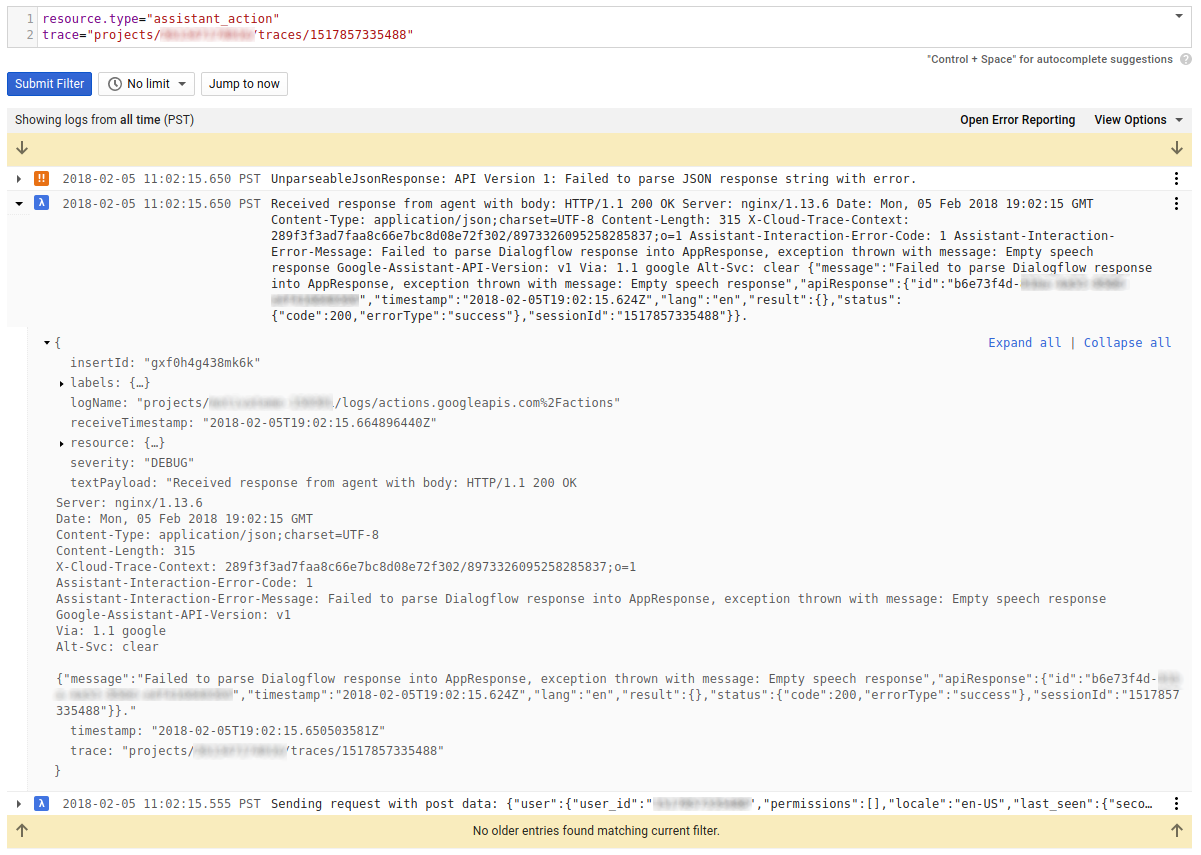This screenshot has height=855, width=1201.
Task: Open the View Options menu
Action: (x=1138, y=120)
